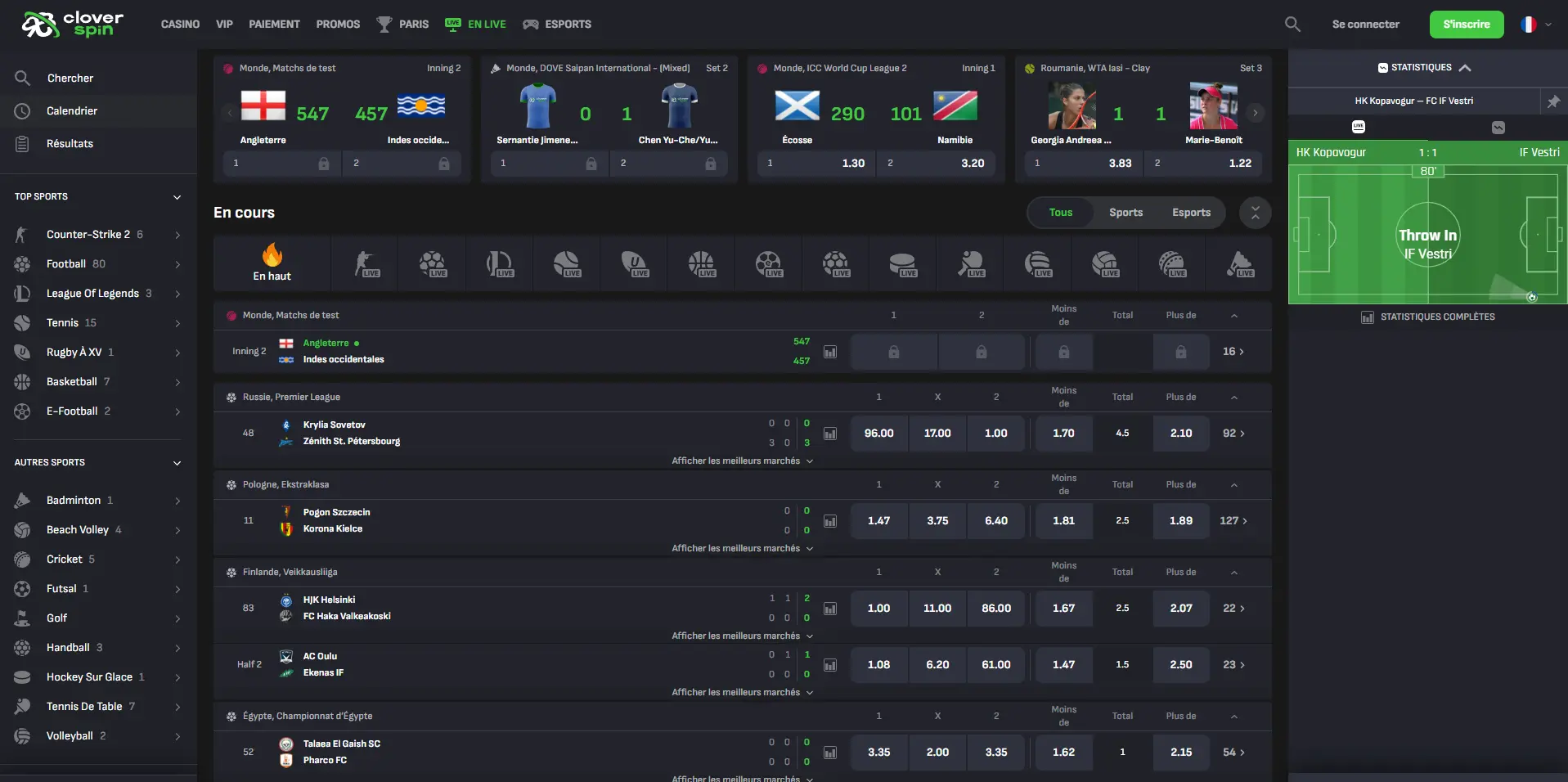Image resolution: width=1568 pixels, height=782 pixels.
Task: Click the live football pitch tracker
Action: 1427,235
